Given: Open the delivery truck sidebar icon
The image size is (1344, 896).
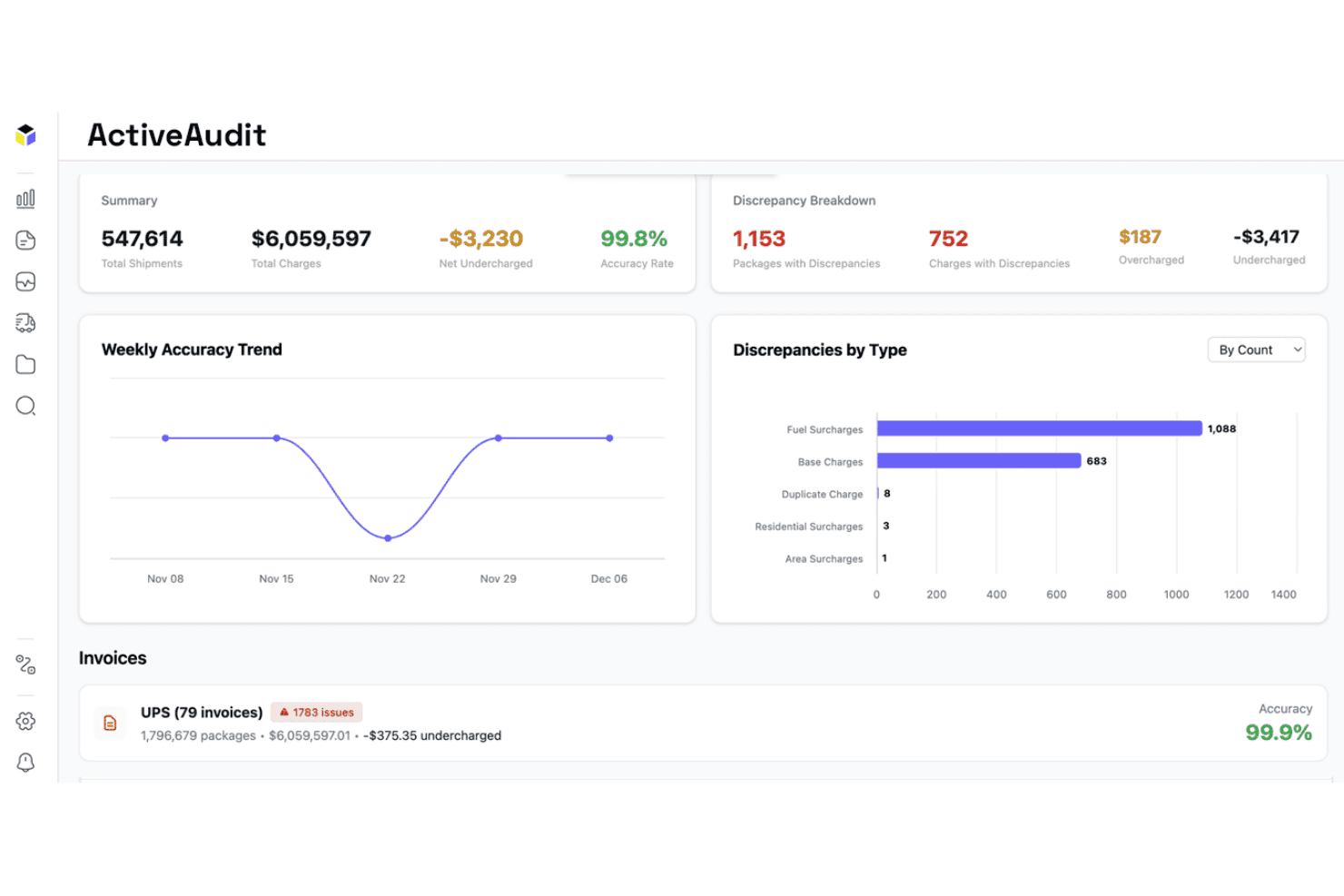Looking at the screenshot, I should point(25,323).
